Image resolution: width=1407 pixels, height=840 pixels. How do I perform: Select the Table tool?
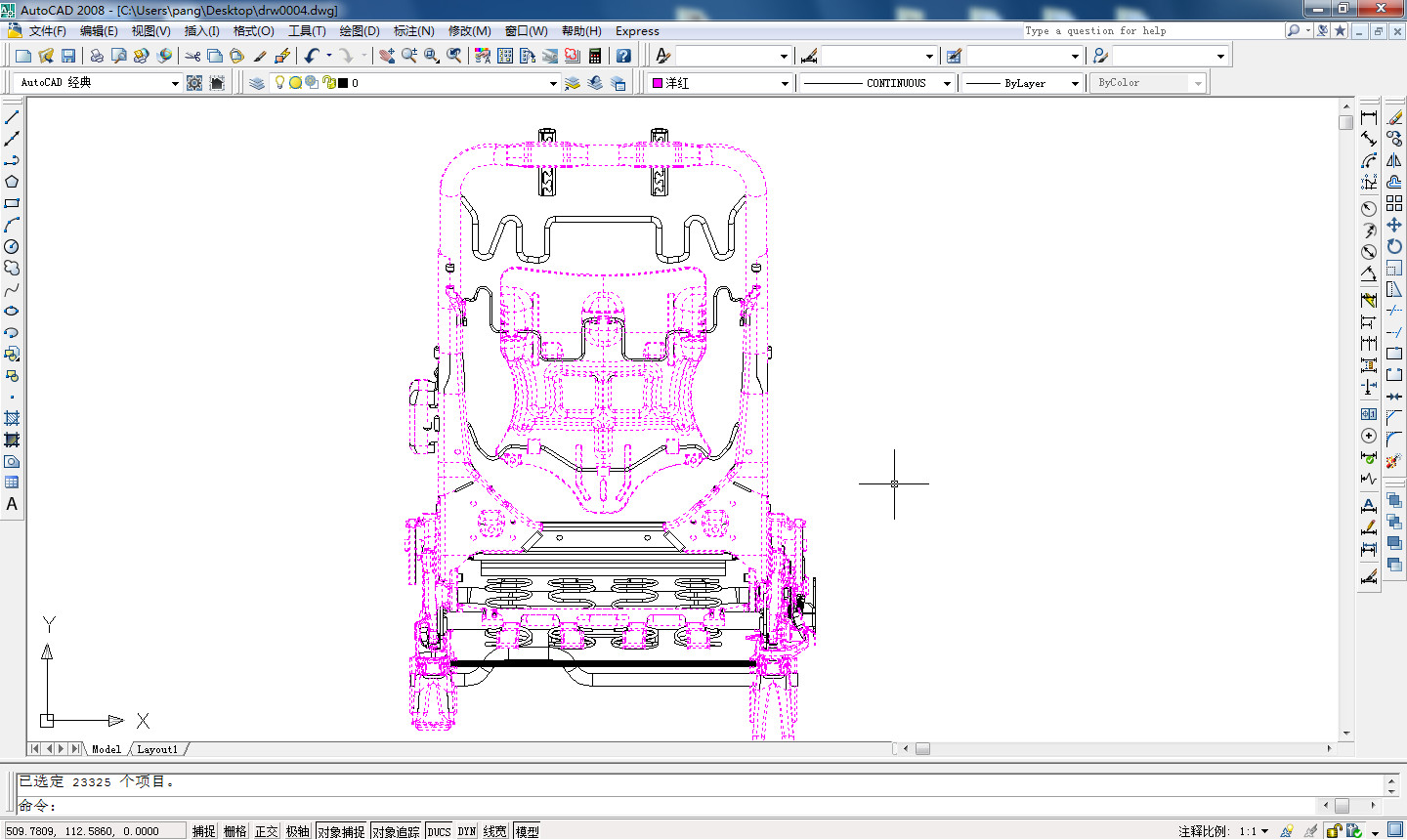point(12,483)
